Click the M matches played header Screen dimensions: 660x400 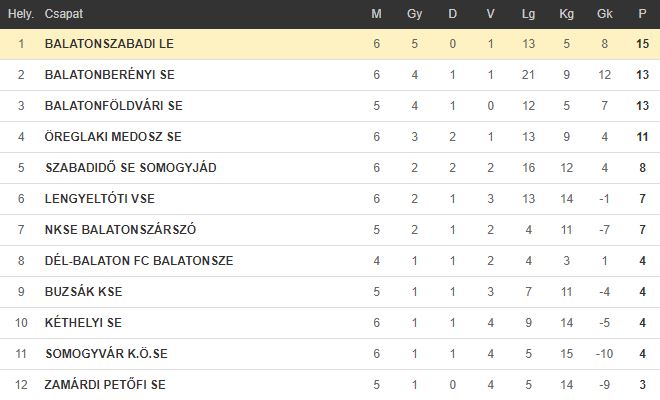pyautogui.click(x=376, y=14)
